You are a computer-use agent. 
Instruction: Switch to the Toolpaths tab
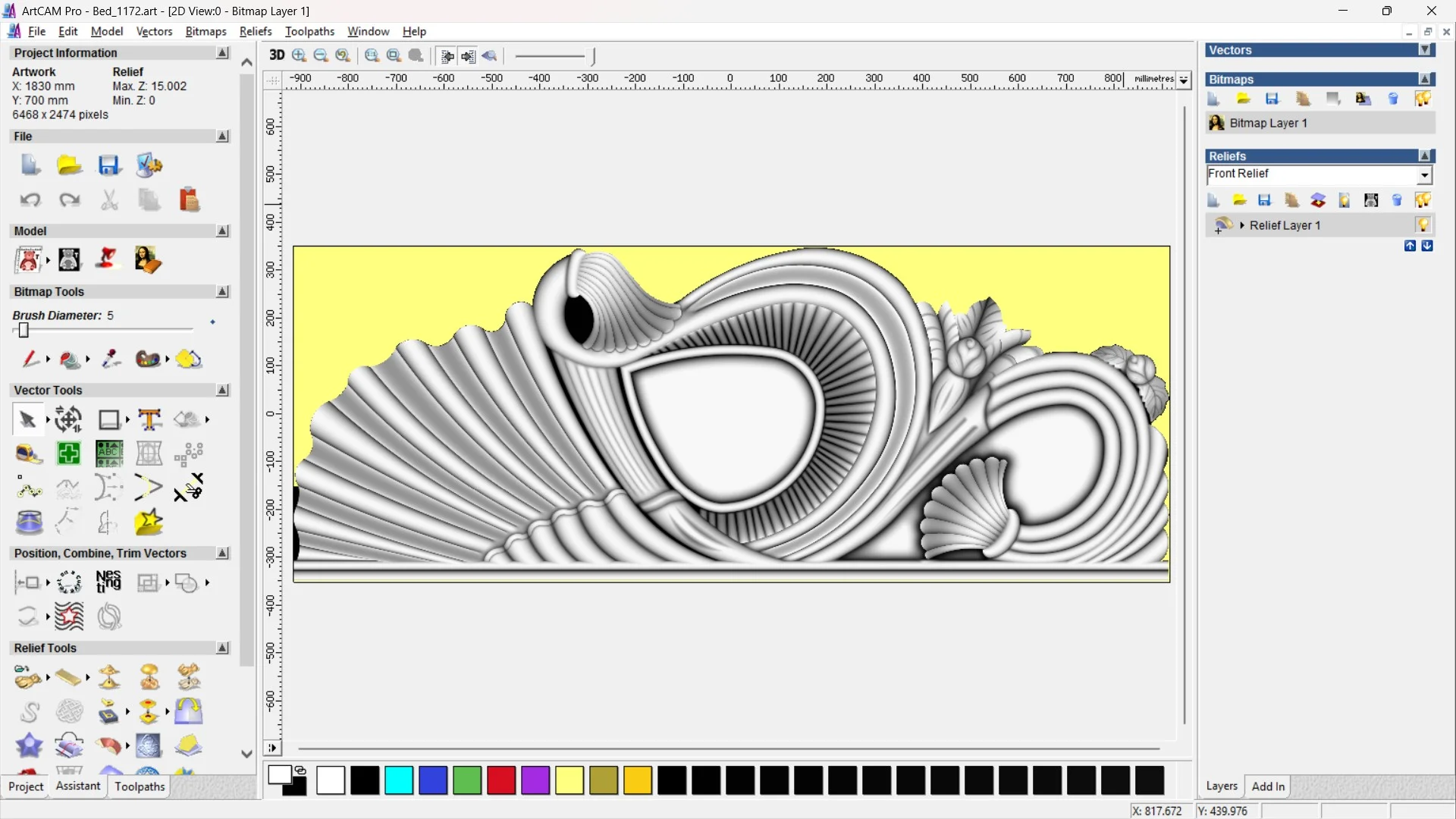(140, 786)
